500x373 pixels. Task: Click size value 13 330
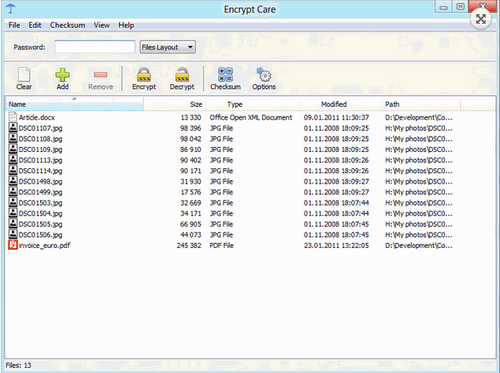click(191, 117)
